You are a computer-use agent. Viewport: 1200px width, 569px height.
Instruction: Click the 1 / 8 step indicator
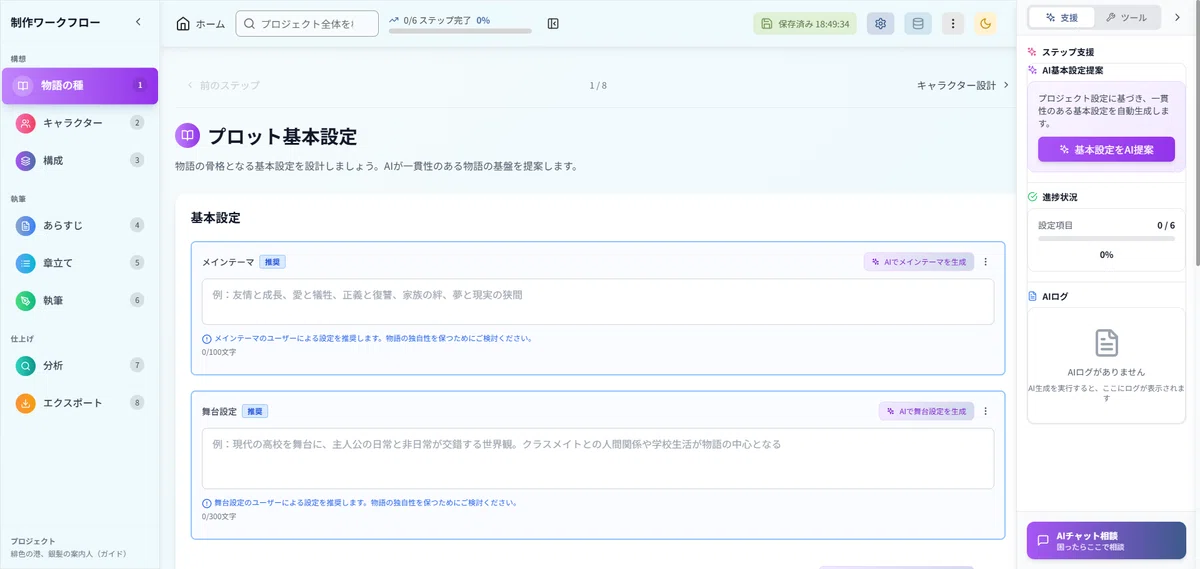click(598, 86)
